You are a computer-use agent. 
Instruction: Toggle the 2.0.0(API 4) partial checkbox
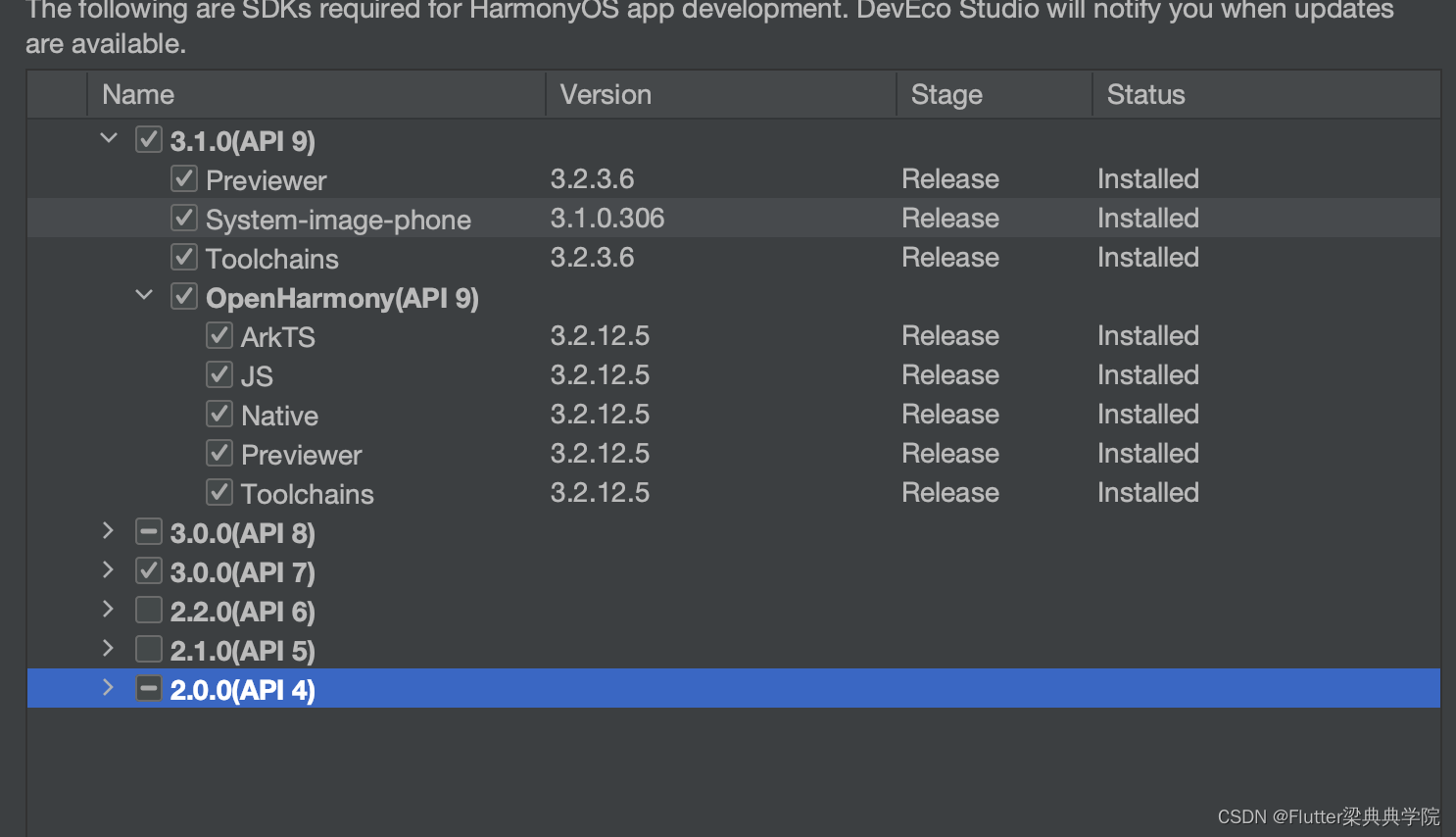(x=148, y=688)
